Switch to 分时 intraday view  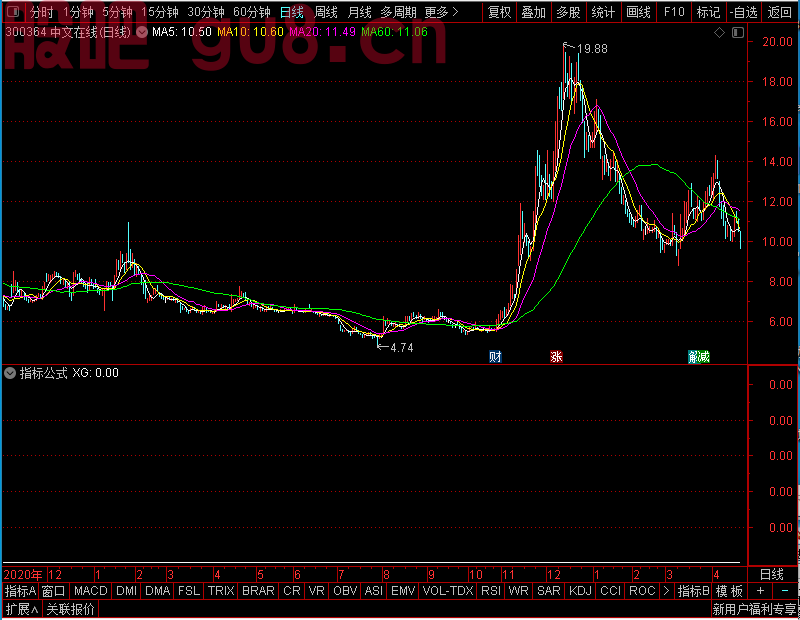(x=41, y=12)
